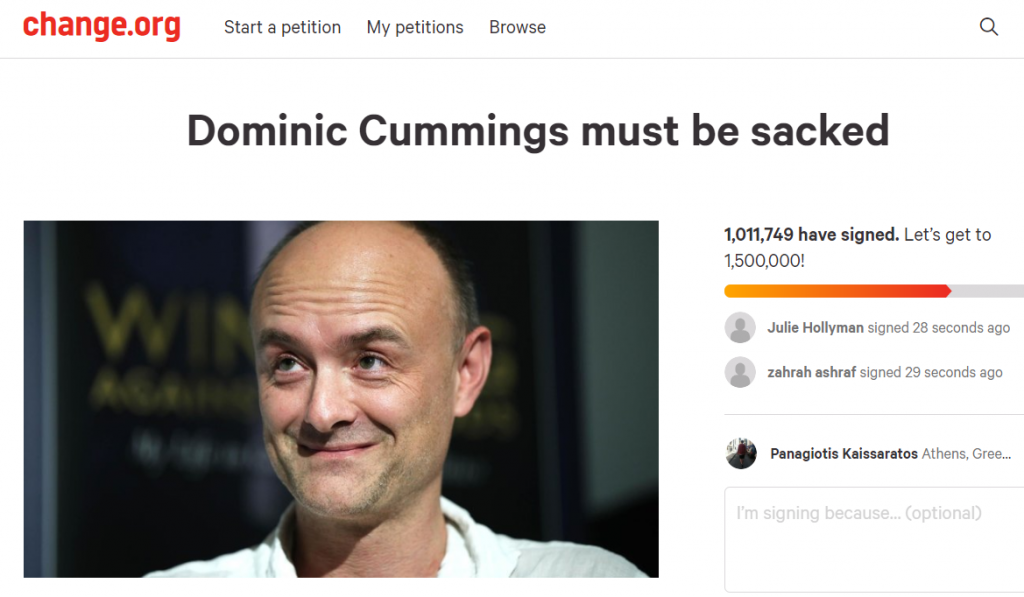1024x597 pixels.
Task: Open search with the magnifier icon
Action: [989, 28]
